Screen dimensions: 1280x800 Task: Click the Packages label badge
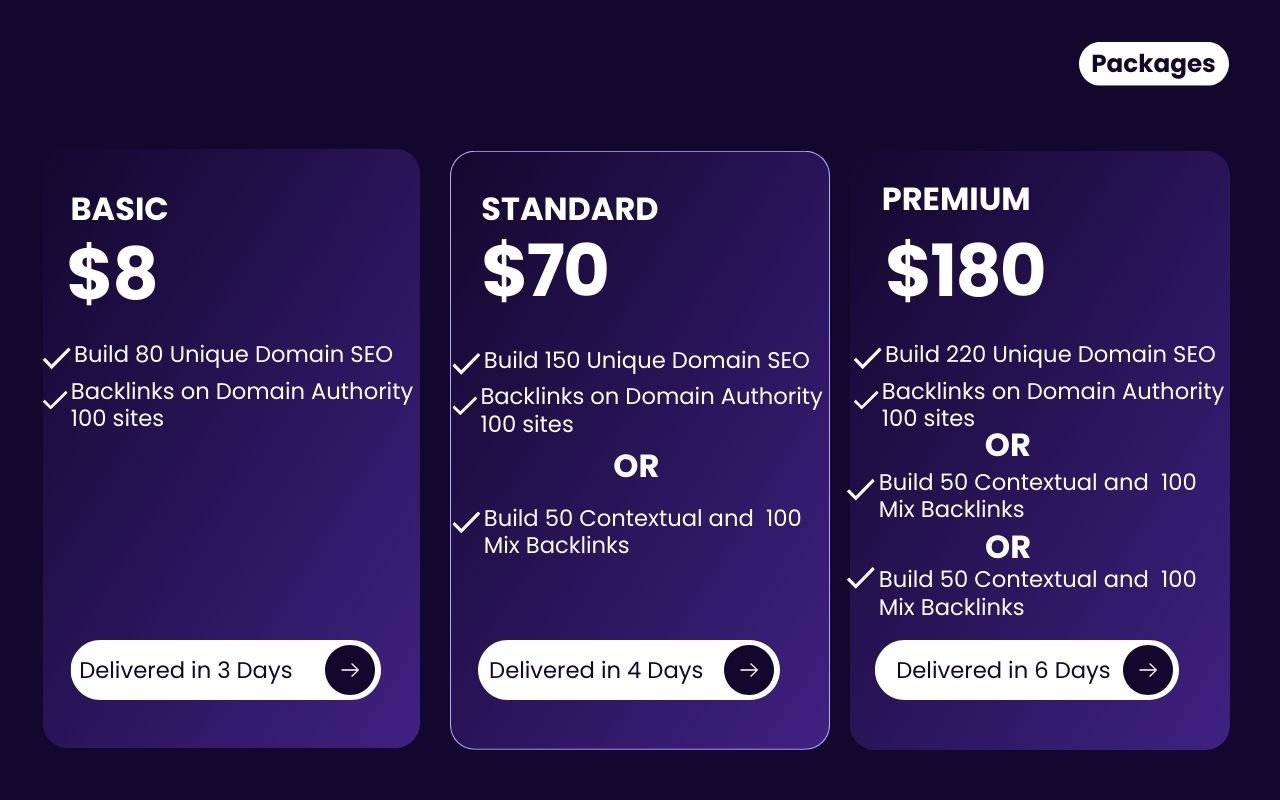point(1153,64)
